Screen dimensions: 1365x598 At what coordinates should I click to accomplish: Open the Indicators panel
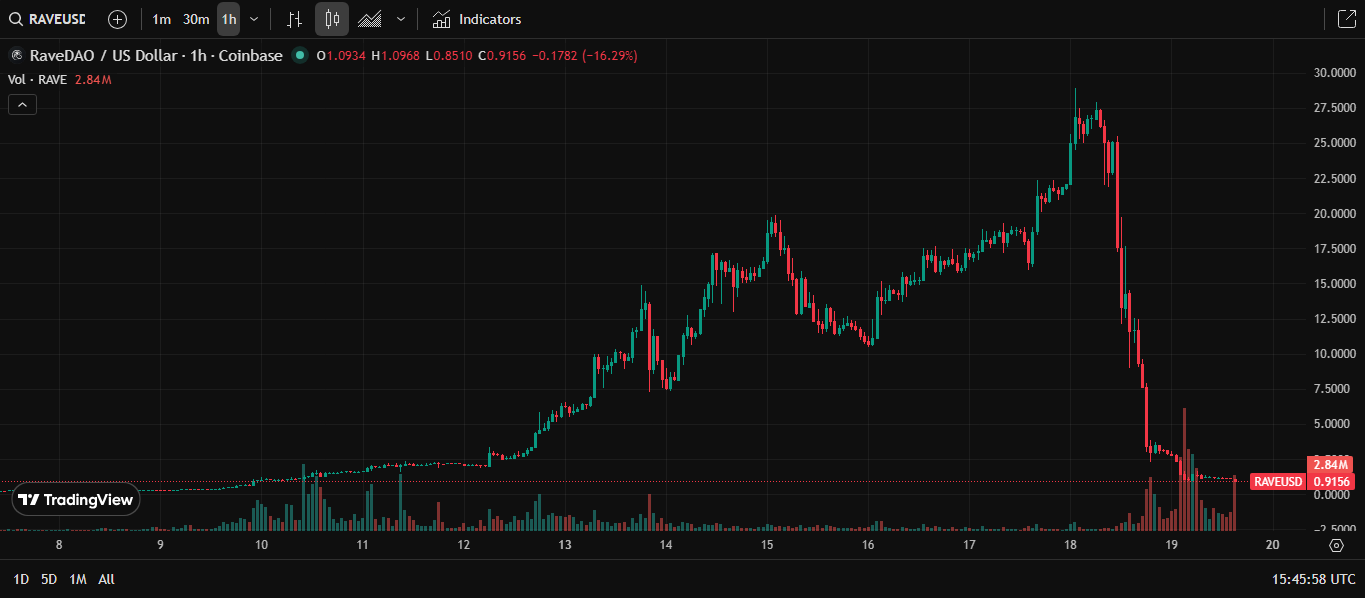[x=477, y=19]
